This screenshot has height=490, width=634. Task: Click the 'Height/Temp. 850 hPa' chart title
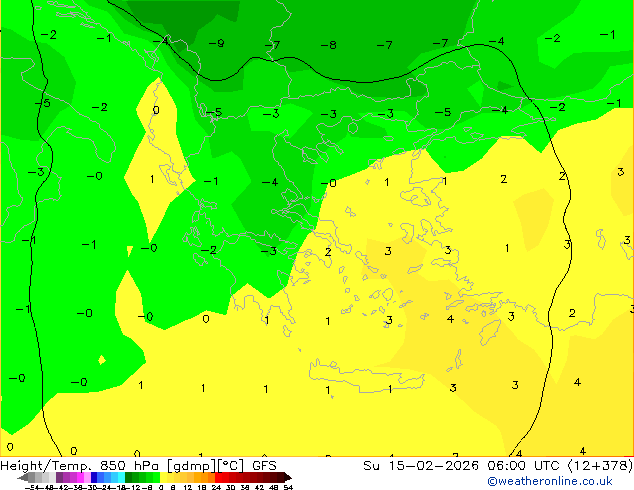tap(81, 466)
